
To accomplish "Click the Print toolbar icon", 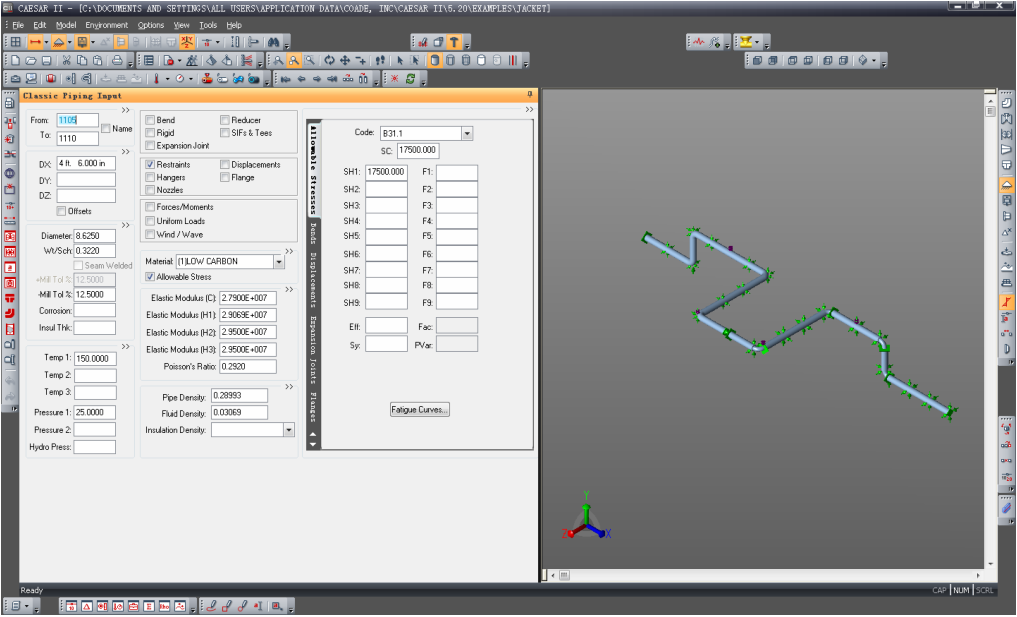I will 118,60.
